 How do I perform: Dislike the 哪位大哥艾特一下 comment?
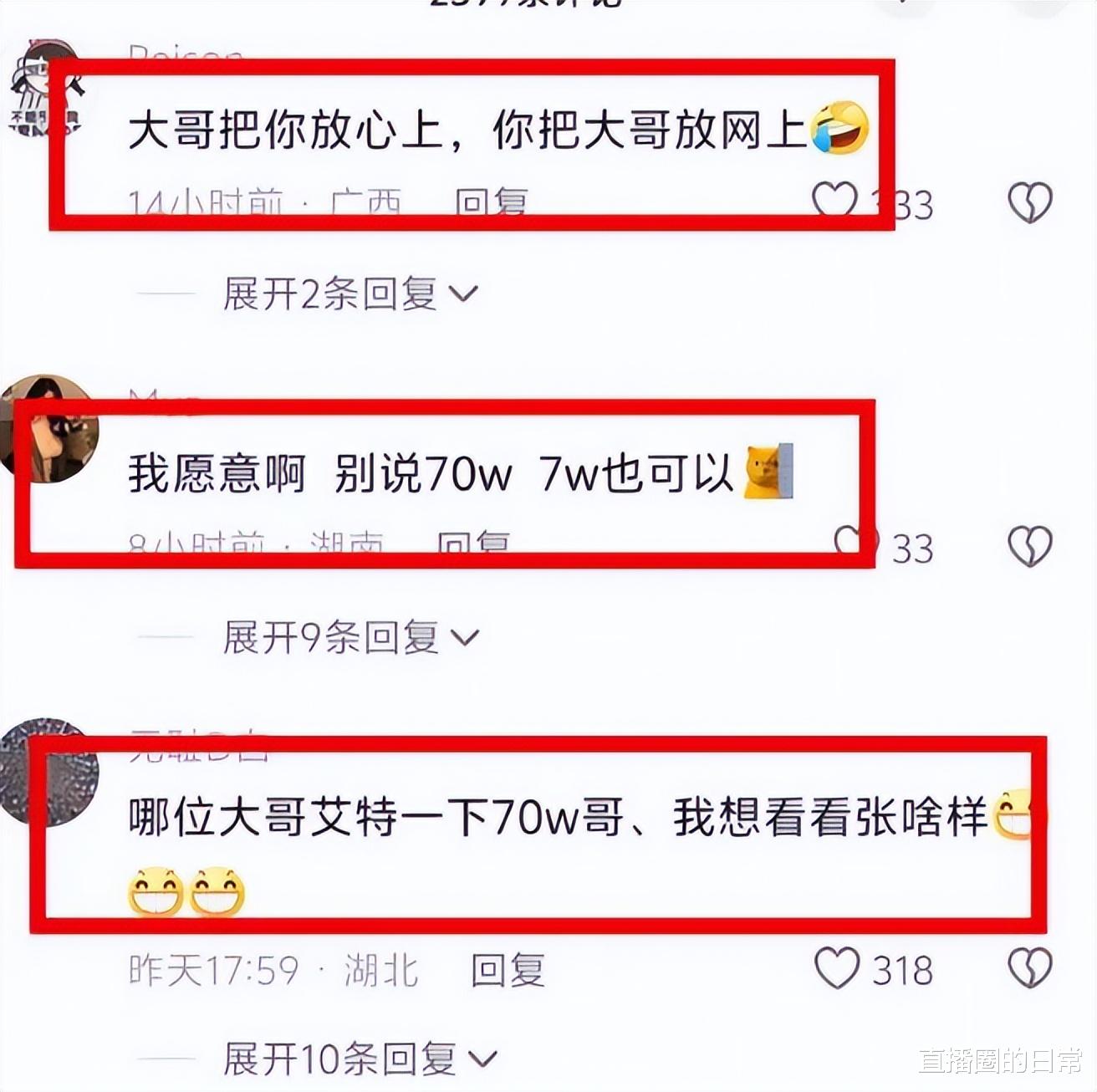(x=1029, y=968)
